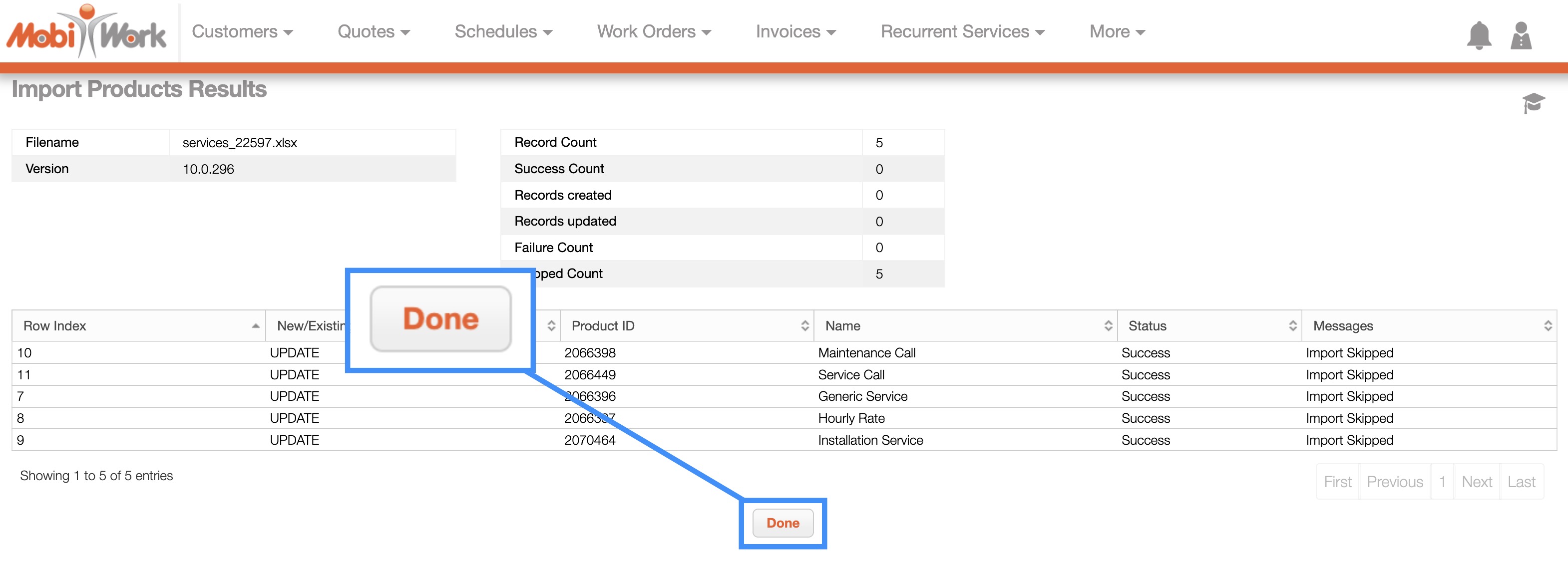Viewport: 1568px width, 573px height.
Task: Go to Next page of entries
Action: (x=1476, y=482)
